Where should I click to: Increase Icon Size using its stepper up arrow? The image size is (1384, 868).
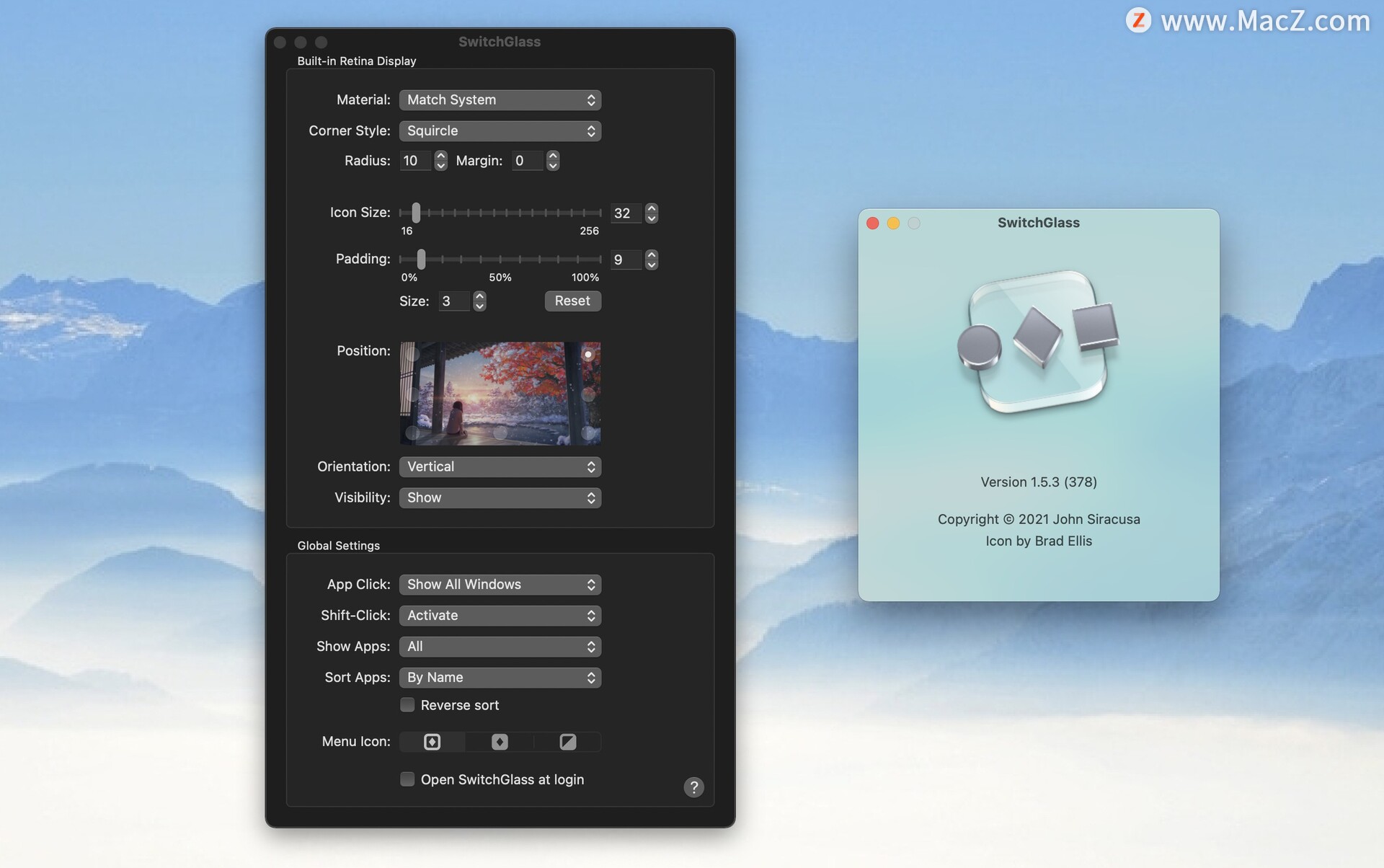pyautogui.click(x=651, y=208)
